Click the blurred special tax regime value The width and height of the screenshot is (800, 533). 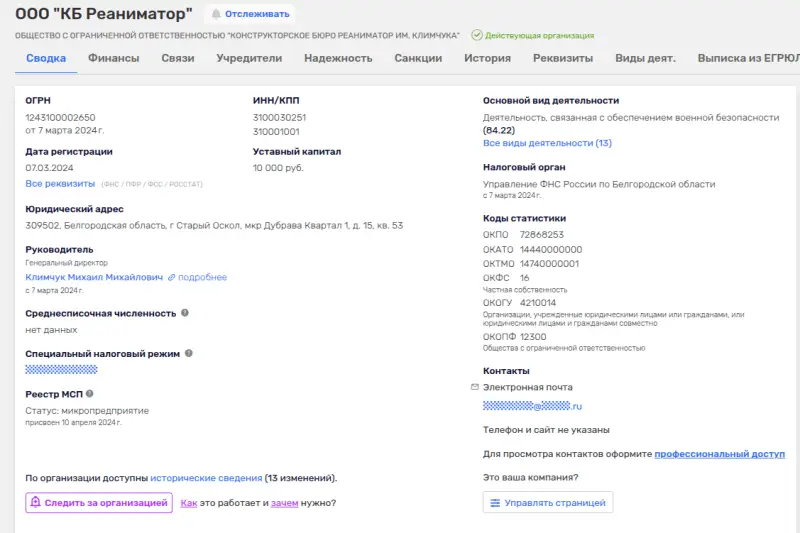[61, 369]
